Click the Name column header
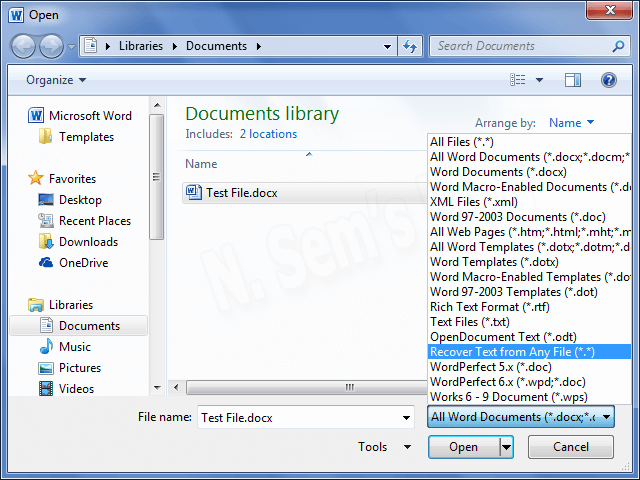Image resolution: width=640 pixels, height=480 pixels. [201, 164]
